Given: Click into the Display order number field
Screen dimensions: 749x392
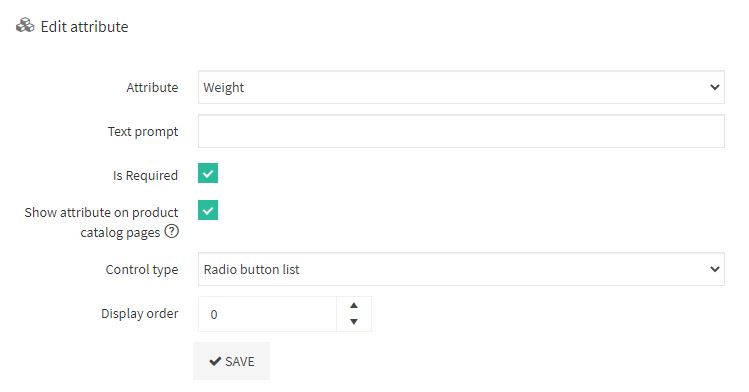Looking at the screenshot, I should pos(268,314).
